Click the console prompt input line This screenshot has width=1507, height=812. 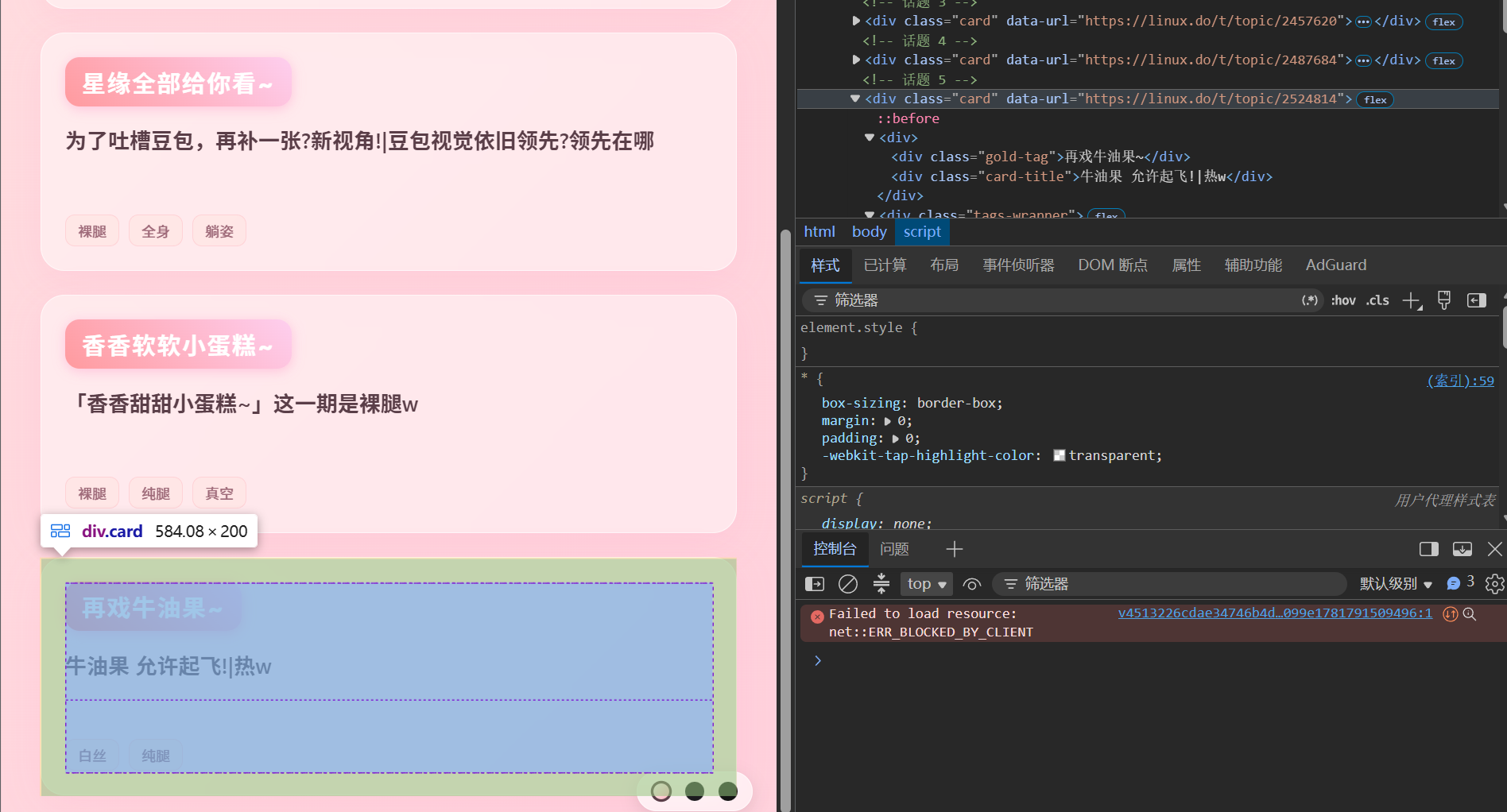click(x=1160, y=660)
